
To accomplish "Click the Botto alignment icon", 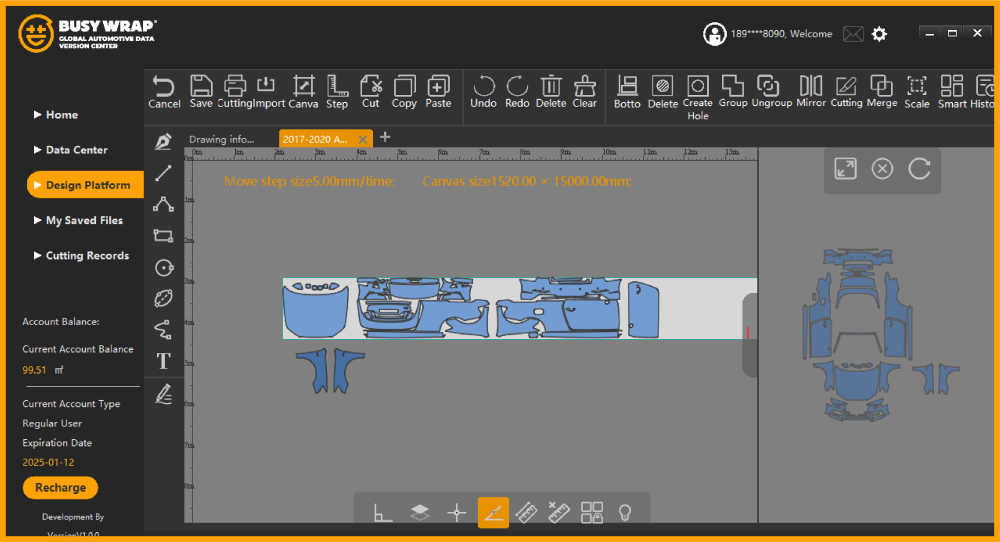I will (x=627, y=91).
